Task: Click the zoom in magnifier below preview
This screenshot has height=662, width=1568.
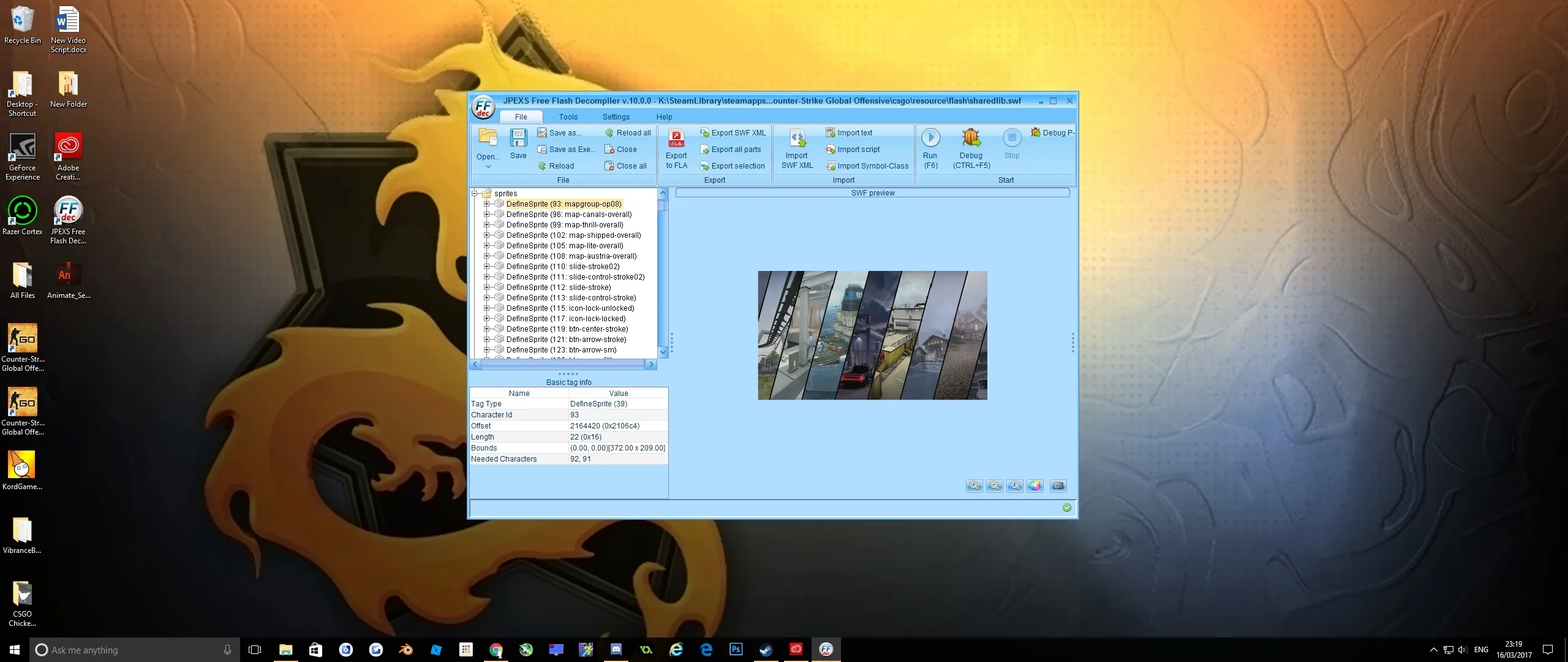Action: pyautogui.click(x=974, y=486)
